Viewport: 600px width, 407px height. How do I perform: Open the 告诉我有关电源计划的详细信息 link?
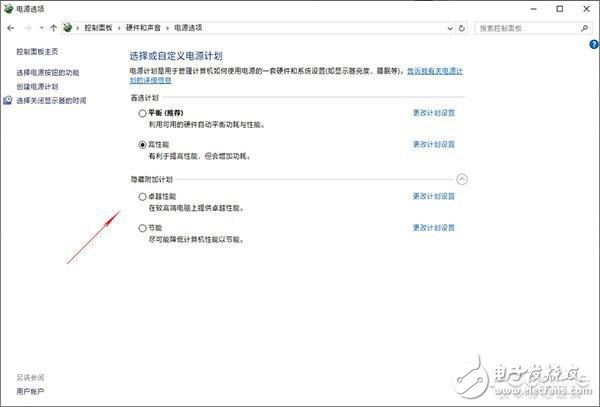pos(435,71)
